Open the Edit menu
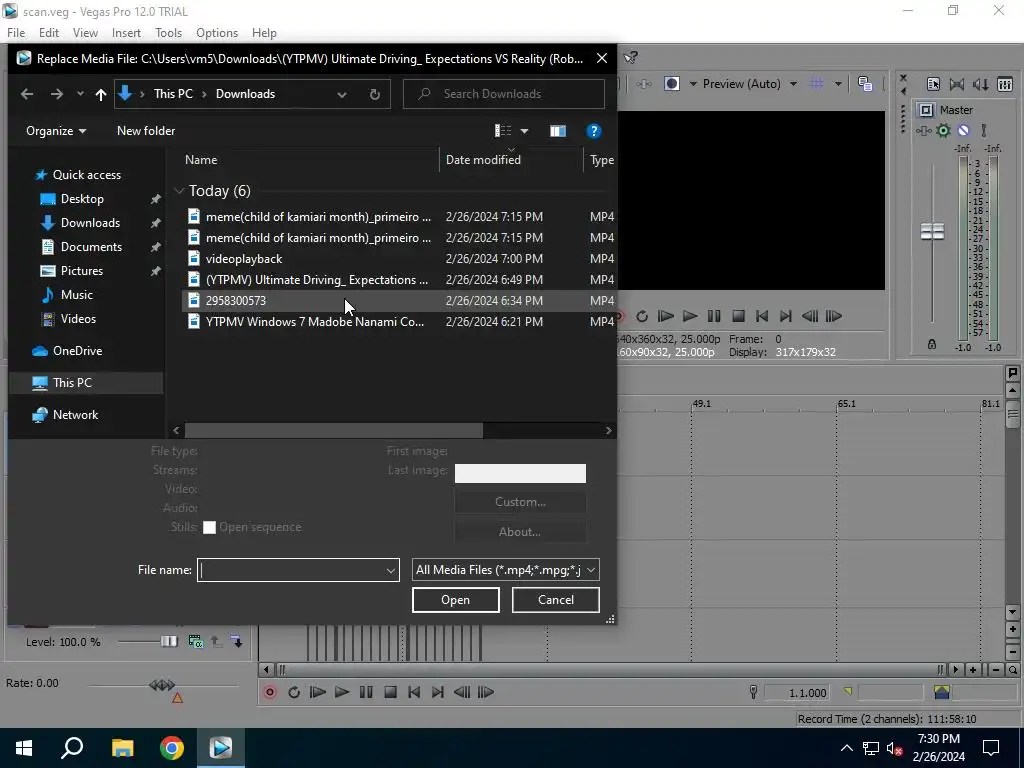This screenshot has width=1024, height=768. (x=49, y=33)
